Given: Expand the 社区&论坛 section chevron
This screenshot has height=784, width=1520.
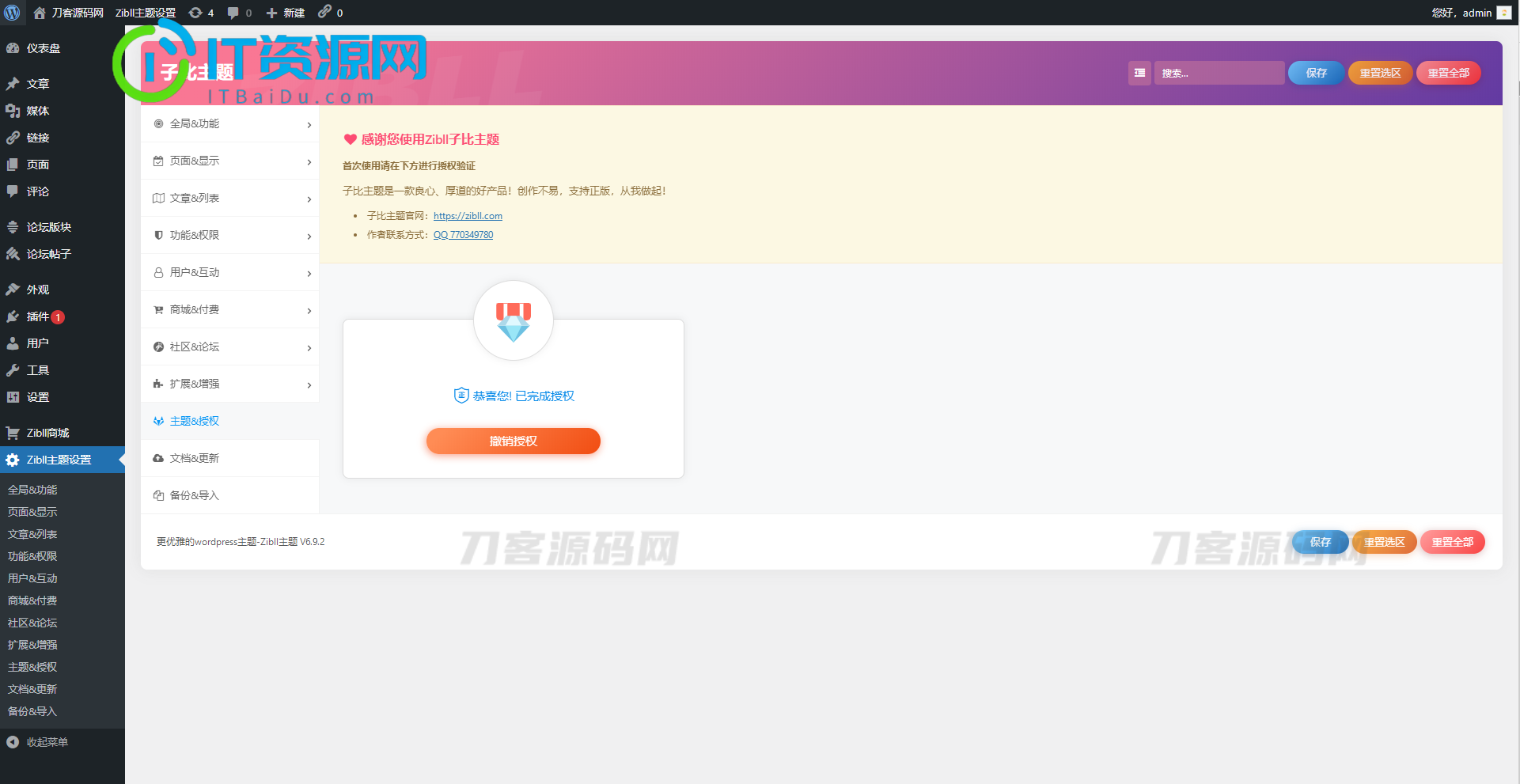Looking at the screenshot, I should tap(309, 348).
